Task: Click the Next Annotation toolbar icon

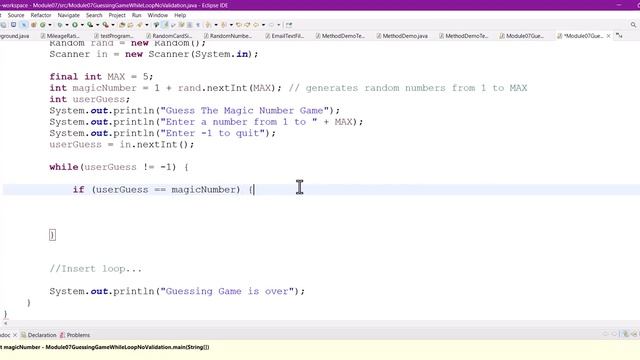Action: tap(208, 25)
